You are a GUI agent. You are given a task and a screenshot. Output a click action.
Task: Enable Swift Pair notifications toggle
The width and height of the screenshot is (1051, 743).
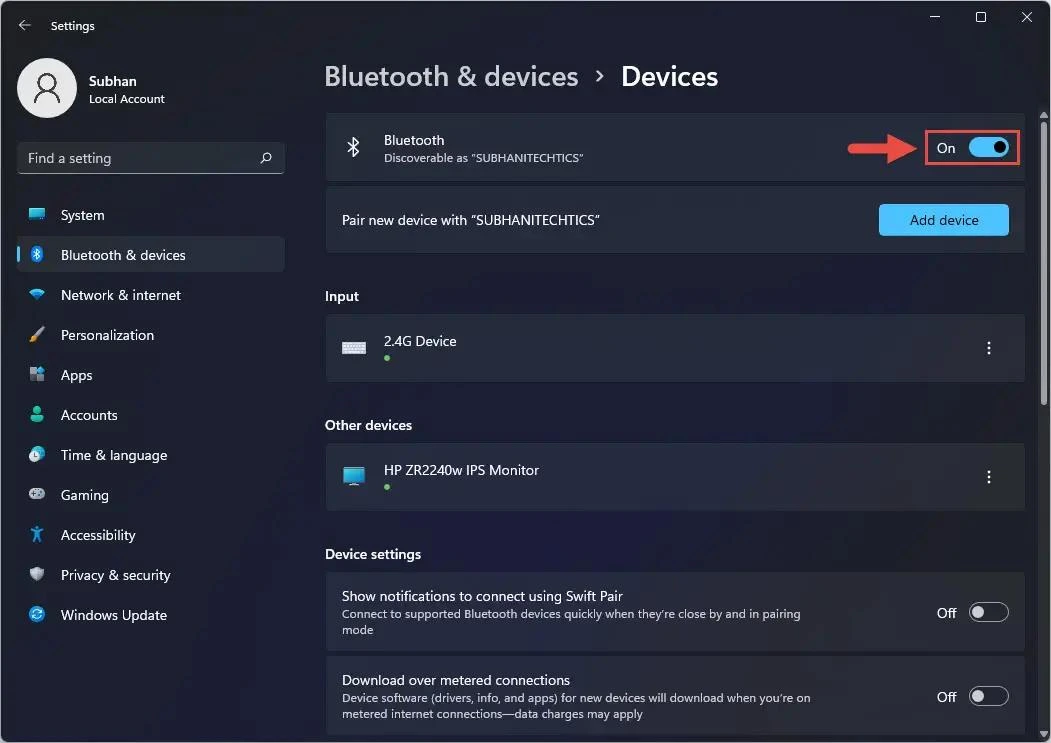pos(989,613)
